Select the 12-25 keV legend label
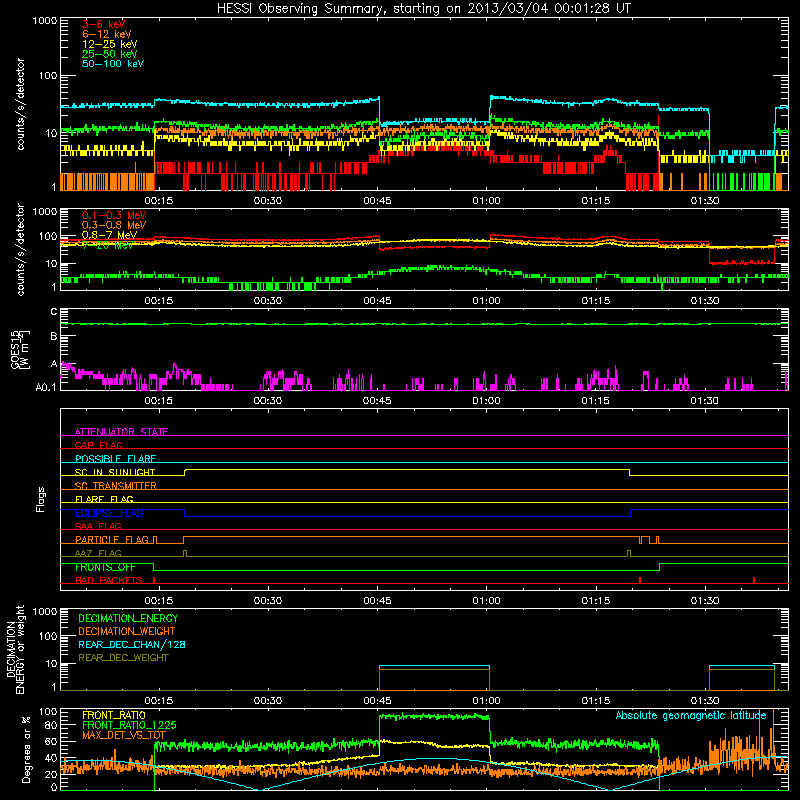 coord(110,44)
